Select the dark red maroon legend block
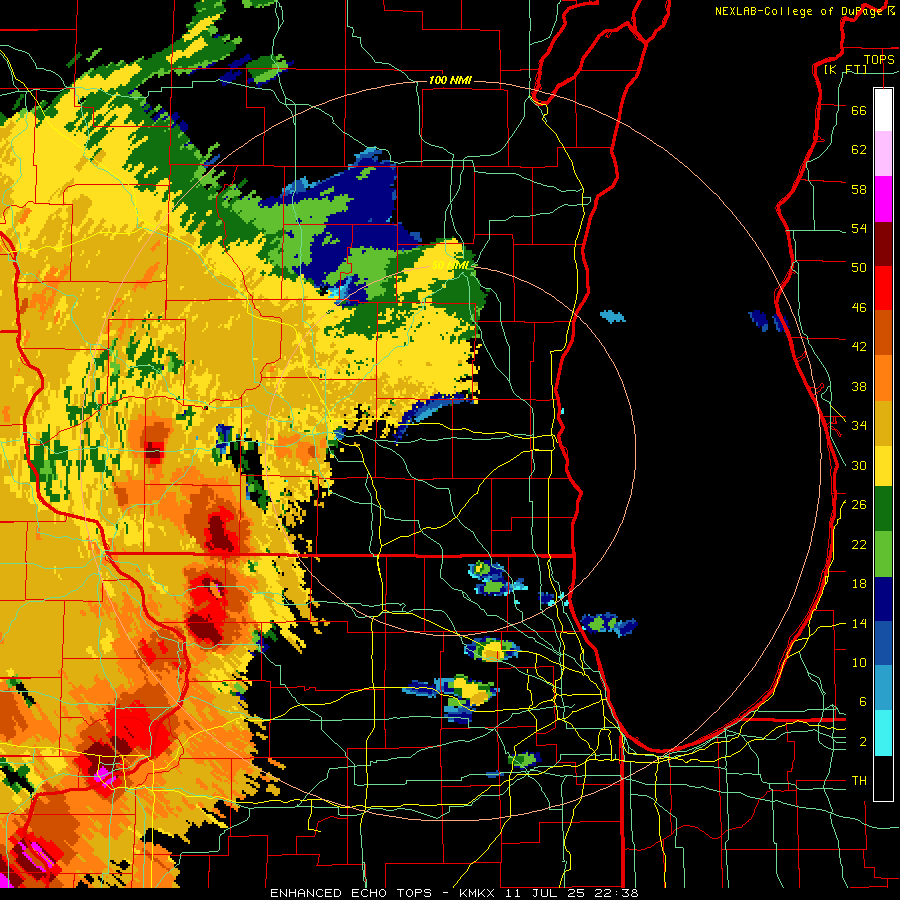Screen dimensions: 900x900 (883, 244)
